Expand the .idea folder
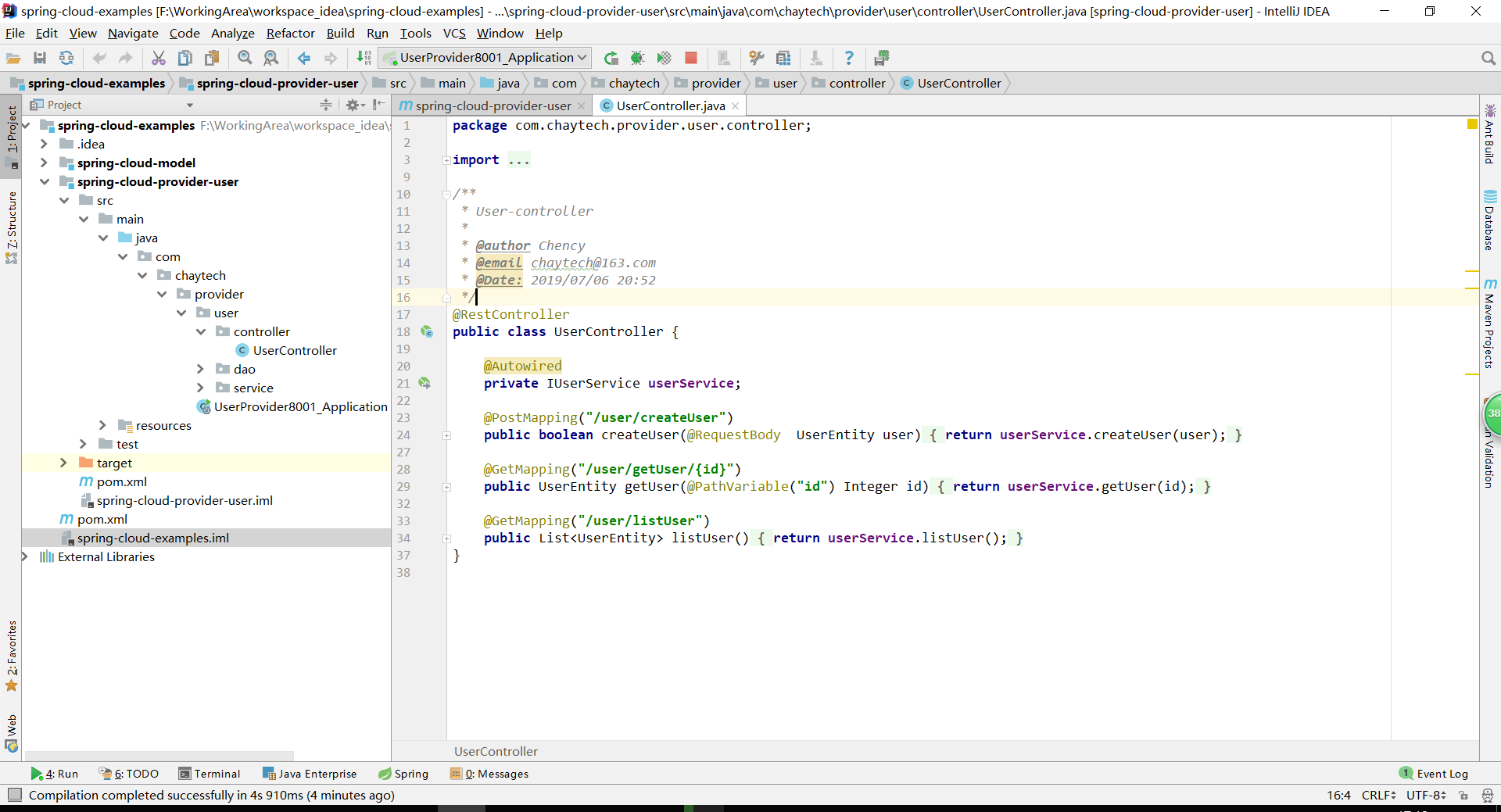The image size is (1501, 812). click(44, 144)
